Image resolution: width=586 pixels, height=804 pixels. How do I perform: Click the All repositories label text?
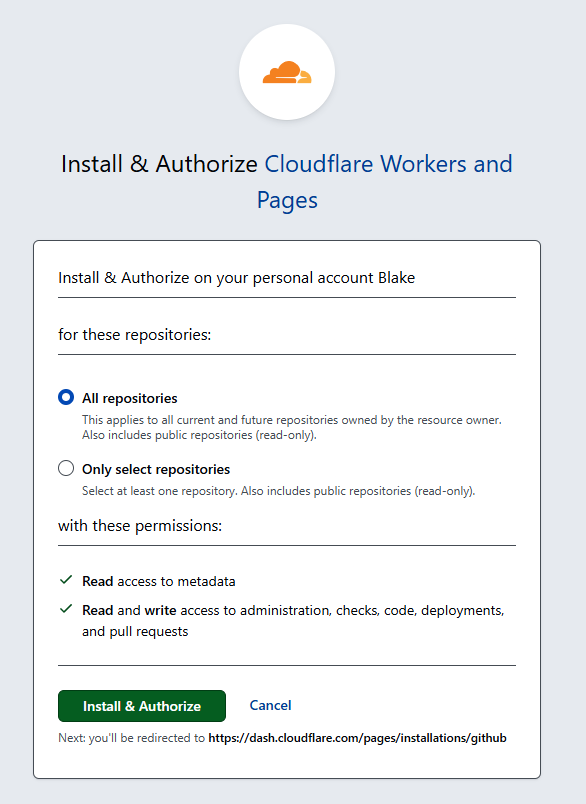(x=130, y=398)
